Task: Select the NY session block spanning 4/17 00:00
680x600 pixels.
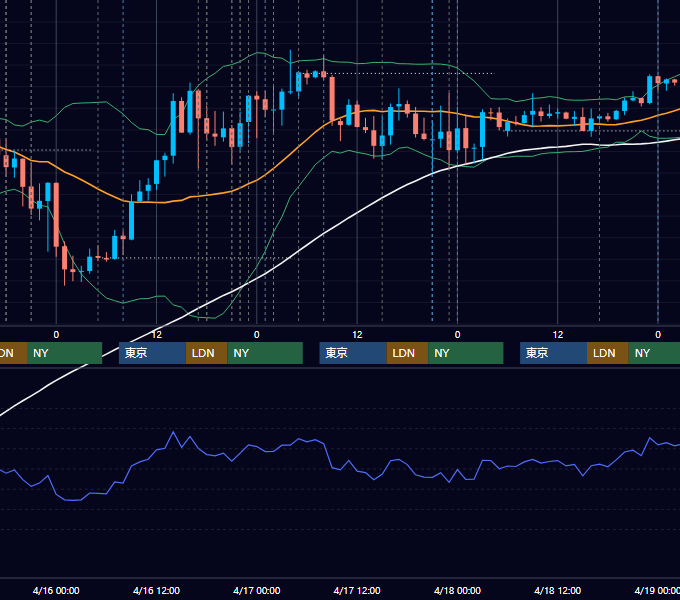Action: click(265, 353)
